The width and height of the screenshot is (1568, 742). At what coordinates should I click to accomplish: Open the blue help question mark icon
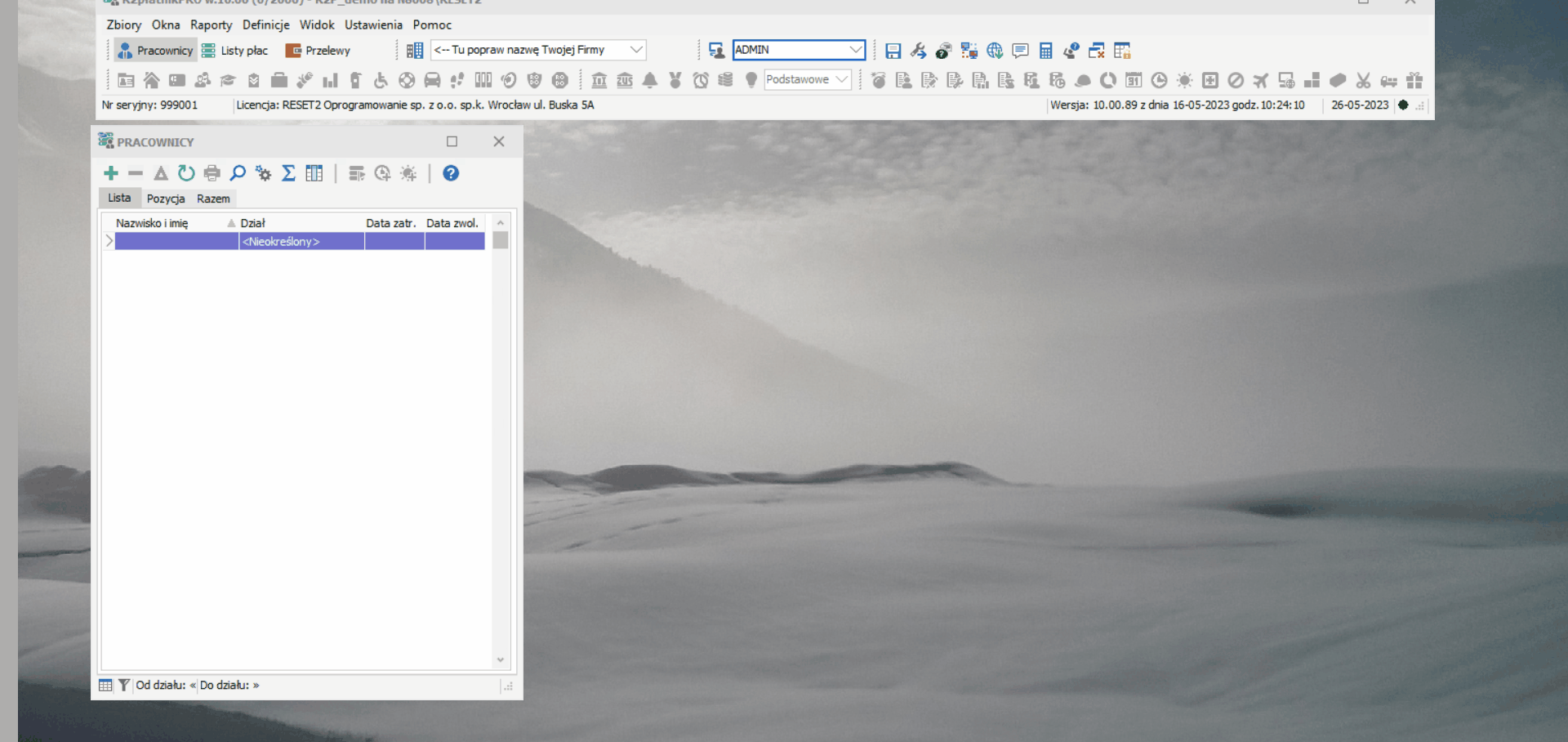(x=451, y=173)
